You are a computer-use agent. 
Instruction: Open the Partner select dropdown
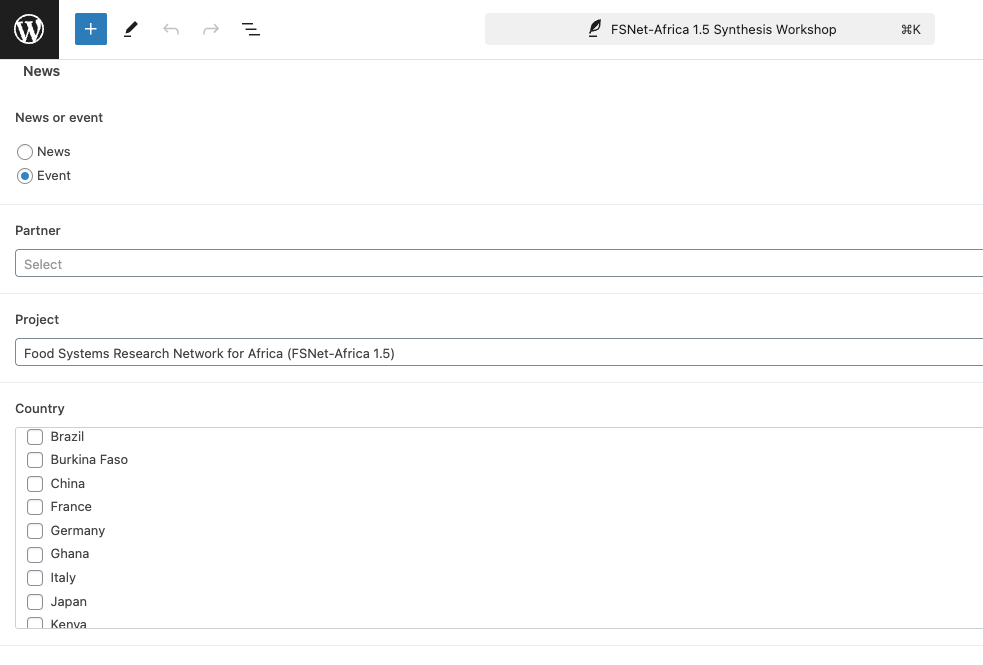(x=499, y=264)
